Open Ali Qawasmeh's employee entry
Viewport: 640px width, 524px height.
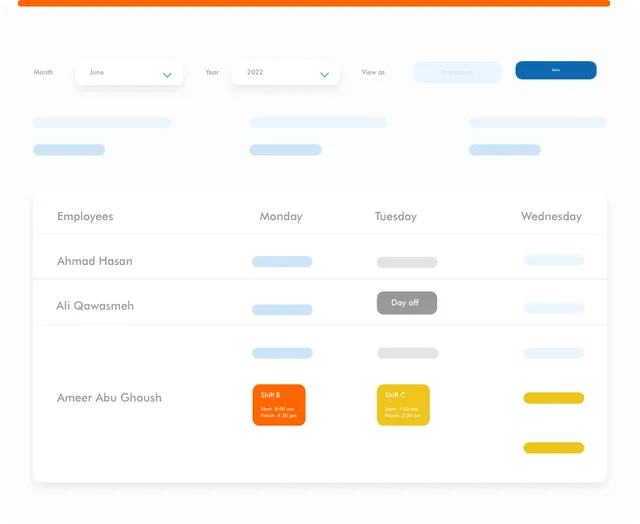[x=95, y=306]
